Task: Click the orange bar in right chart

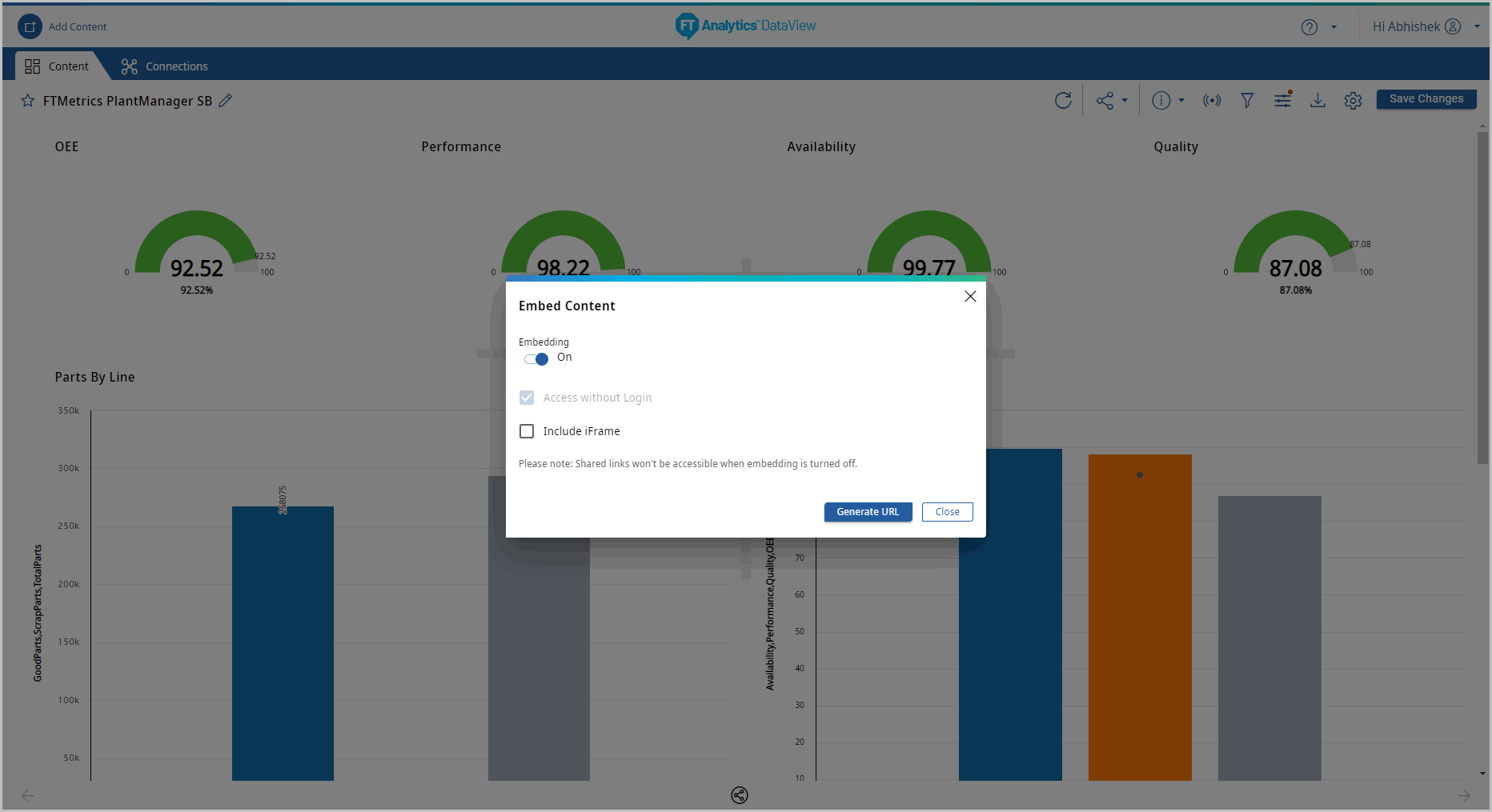Action: tap(1140, 618)
